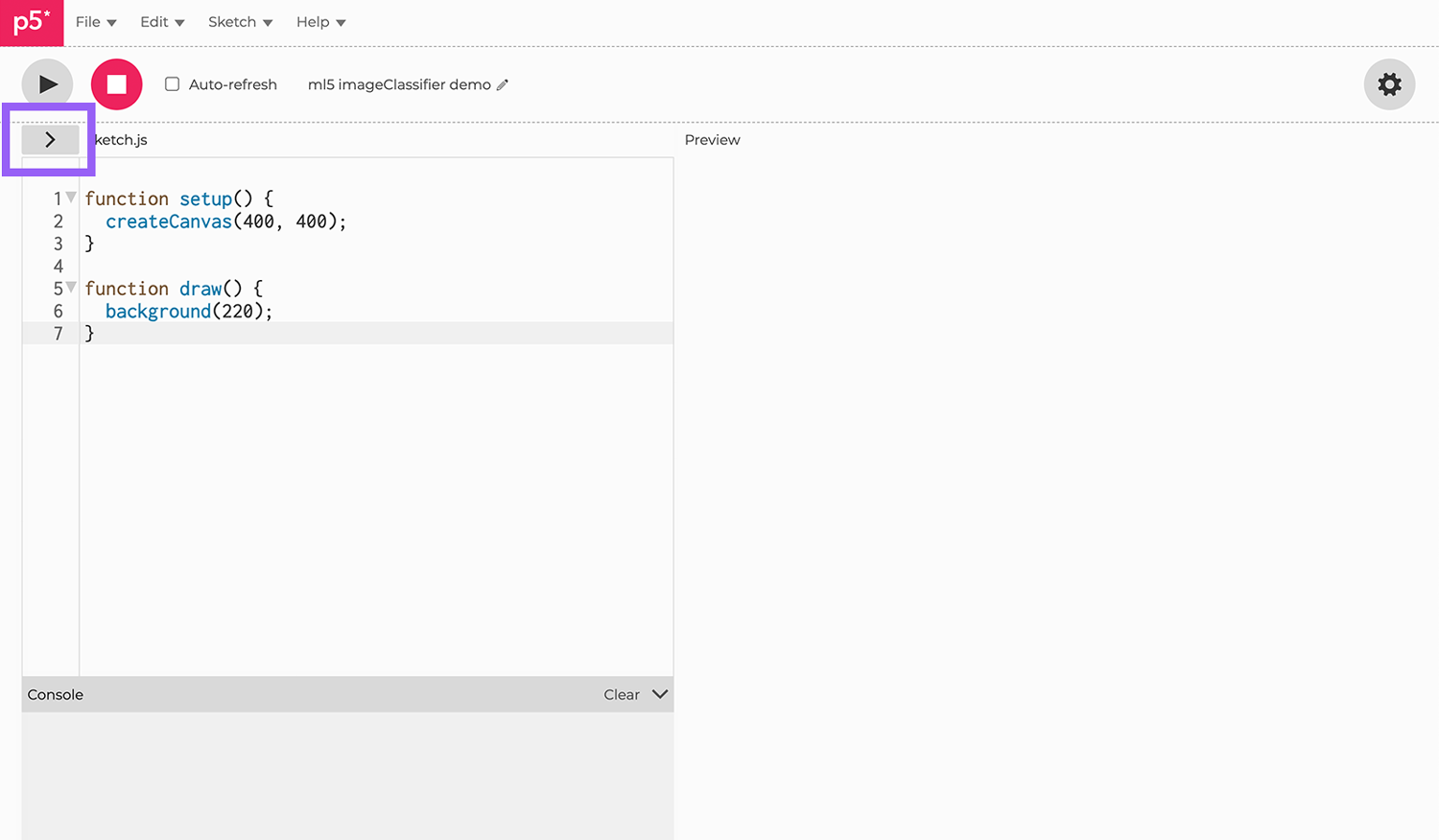Run the sketch with the play button
The height and width of the screenshot is (840, 1439).
pyautogui.click(x=47, y=84)
